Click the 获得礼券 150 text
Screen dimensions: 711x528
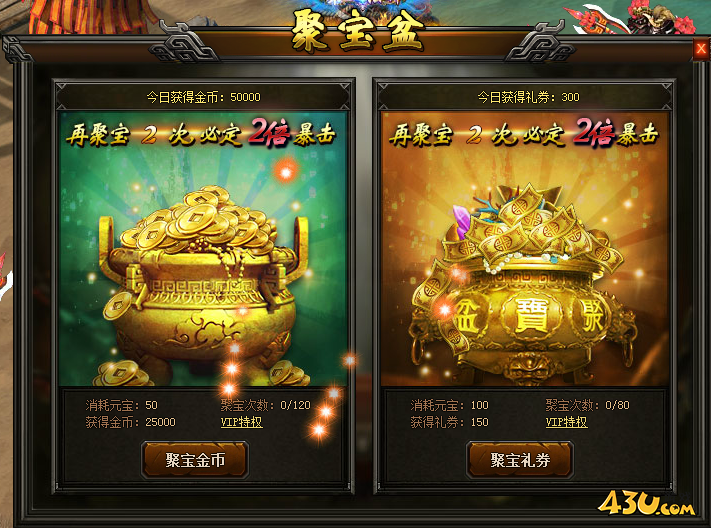click(x=449, y=422)
